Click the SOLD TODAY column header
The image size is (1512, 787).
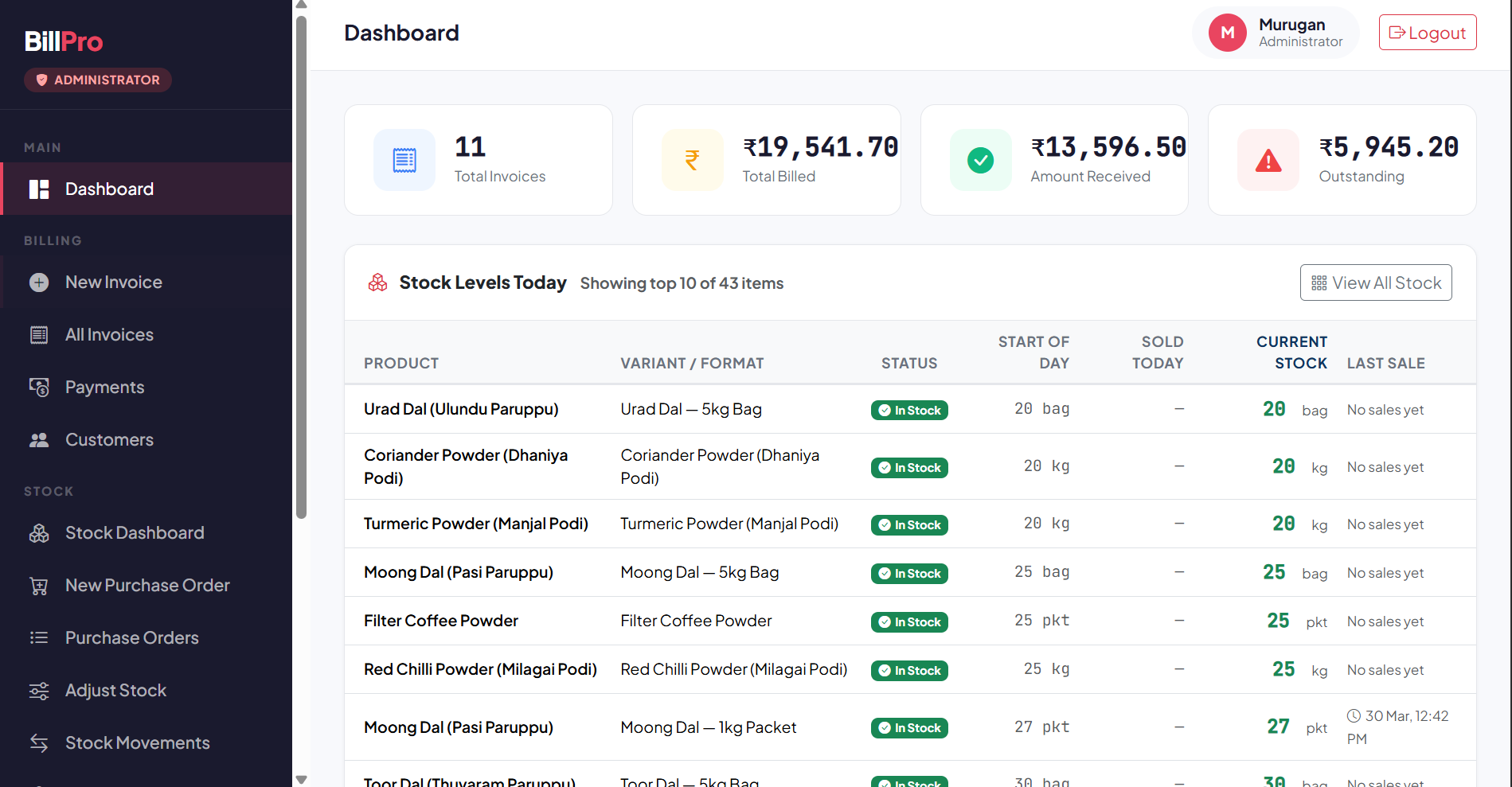click(1158, 353)
